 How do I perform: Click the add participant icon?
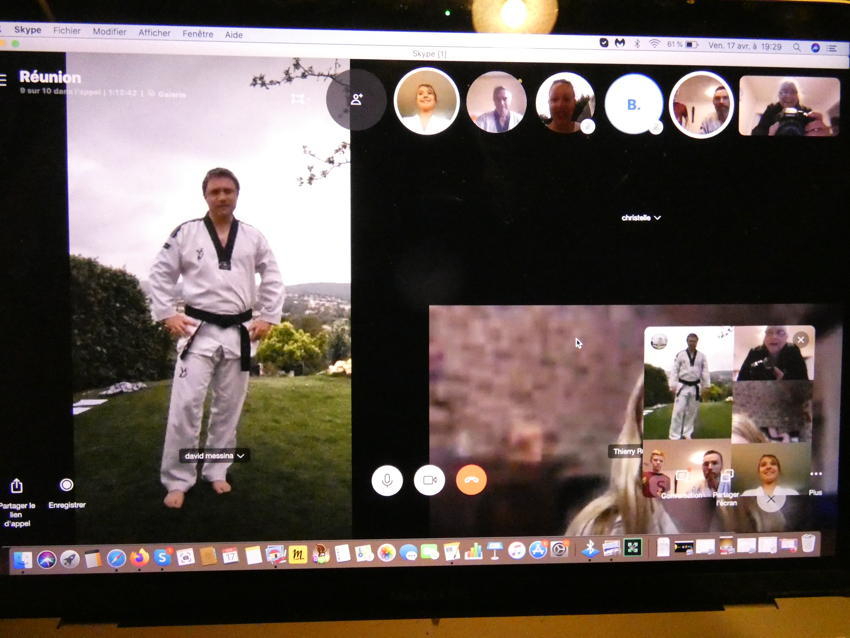[356, 100]
